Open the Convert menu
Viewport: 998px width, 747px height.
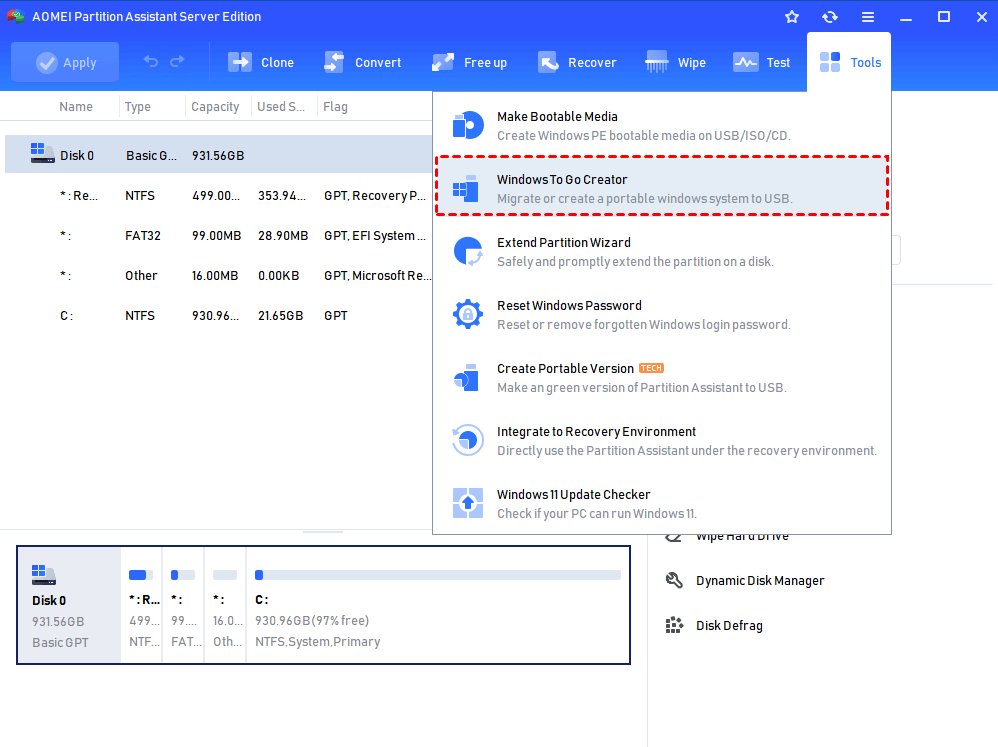[x=362, y=62]
